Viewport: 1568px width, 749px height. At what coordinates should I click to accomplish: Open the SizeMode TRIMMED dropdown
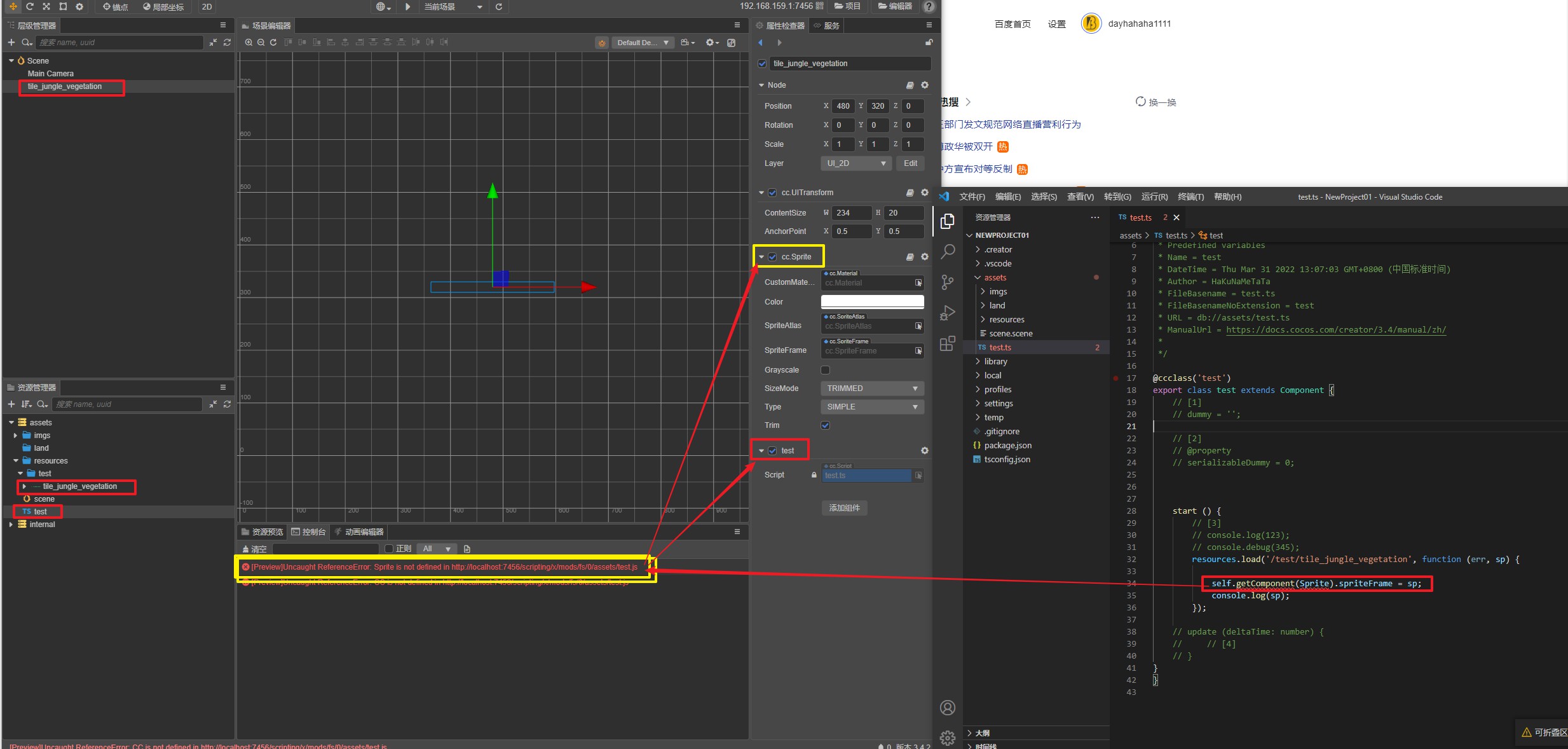coord(871,388)
